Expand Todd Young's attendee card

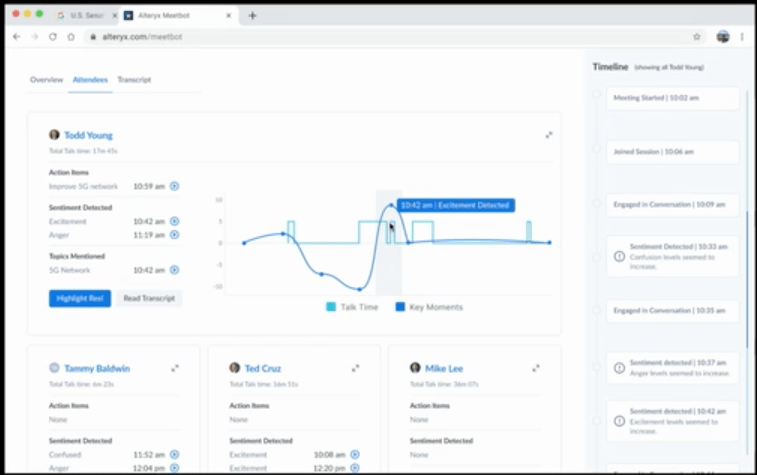point(548,135)
